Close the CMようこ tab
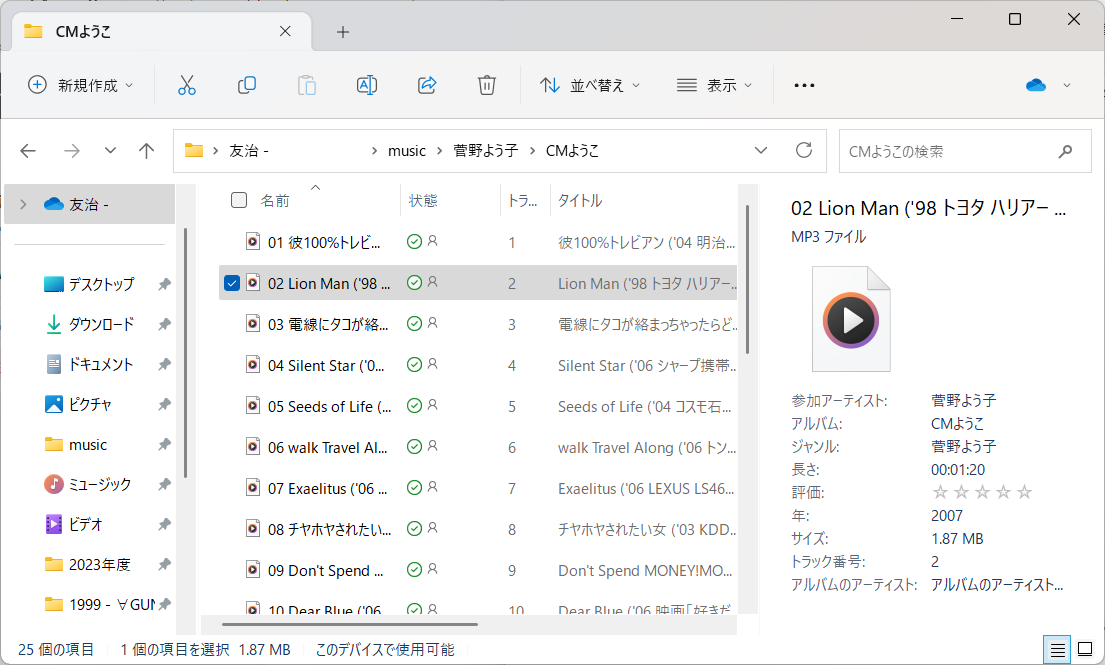The height and width of the screenshot is (665, 1105). pos(285,31)
